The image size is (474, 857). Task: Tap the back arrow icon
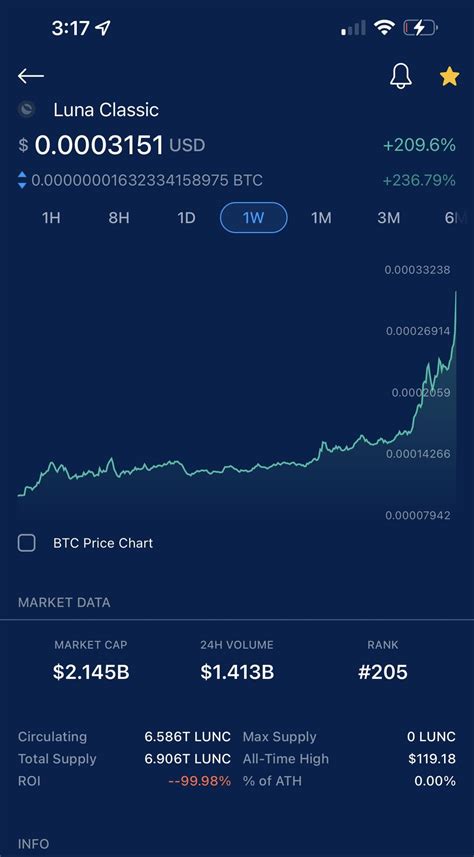point(31,76)
